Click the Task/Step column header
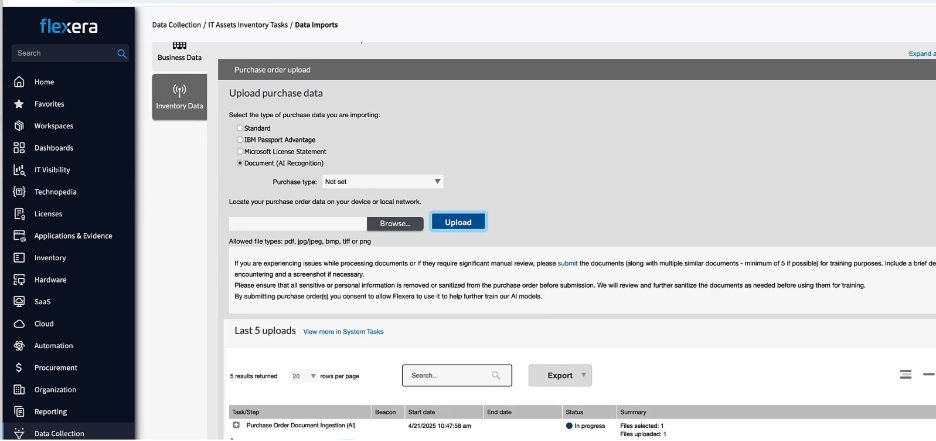 [x=300, y=412]
